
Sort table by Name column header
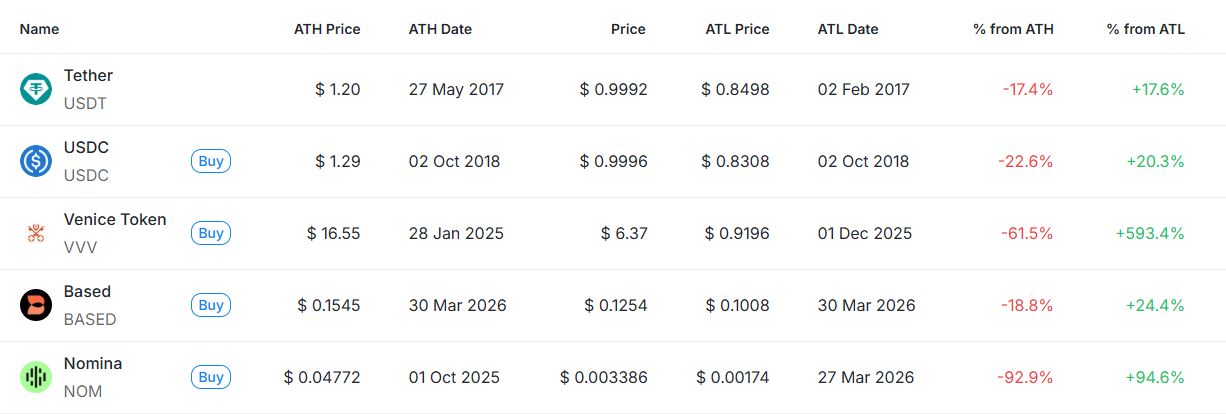coord(39,29)
